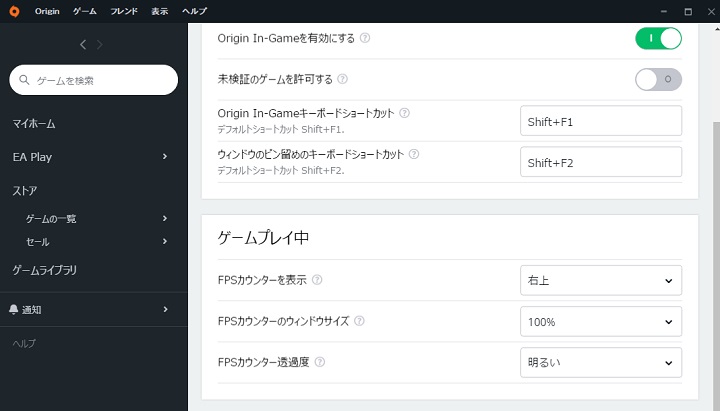This screenshot has height=411, width=720.
Task: Open the ゲーム menu
Action: click(x=84, y=11)
